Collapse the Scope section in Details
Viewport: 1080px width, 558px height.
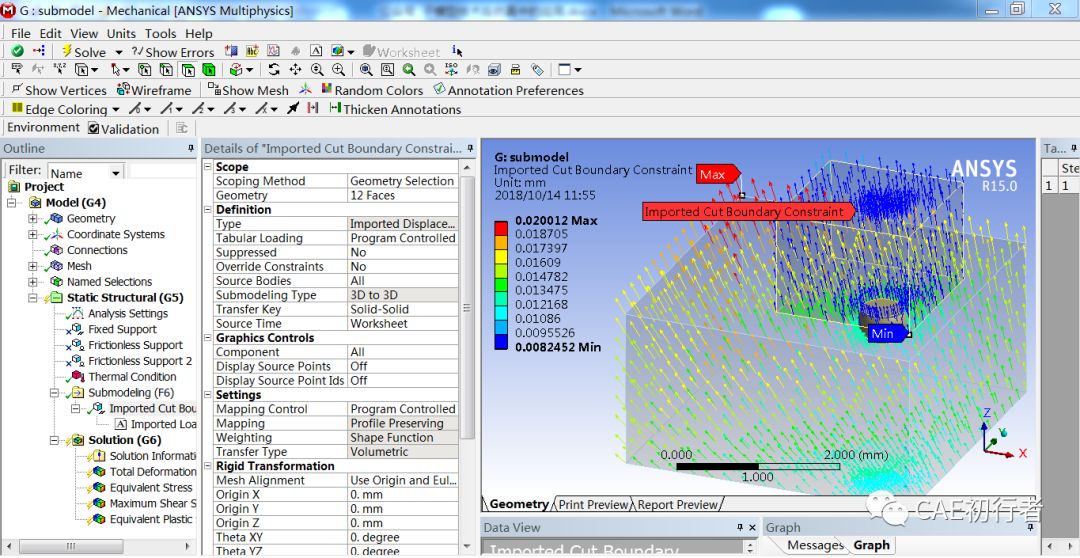click(208, 167)
